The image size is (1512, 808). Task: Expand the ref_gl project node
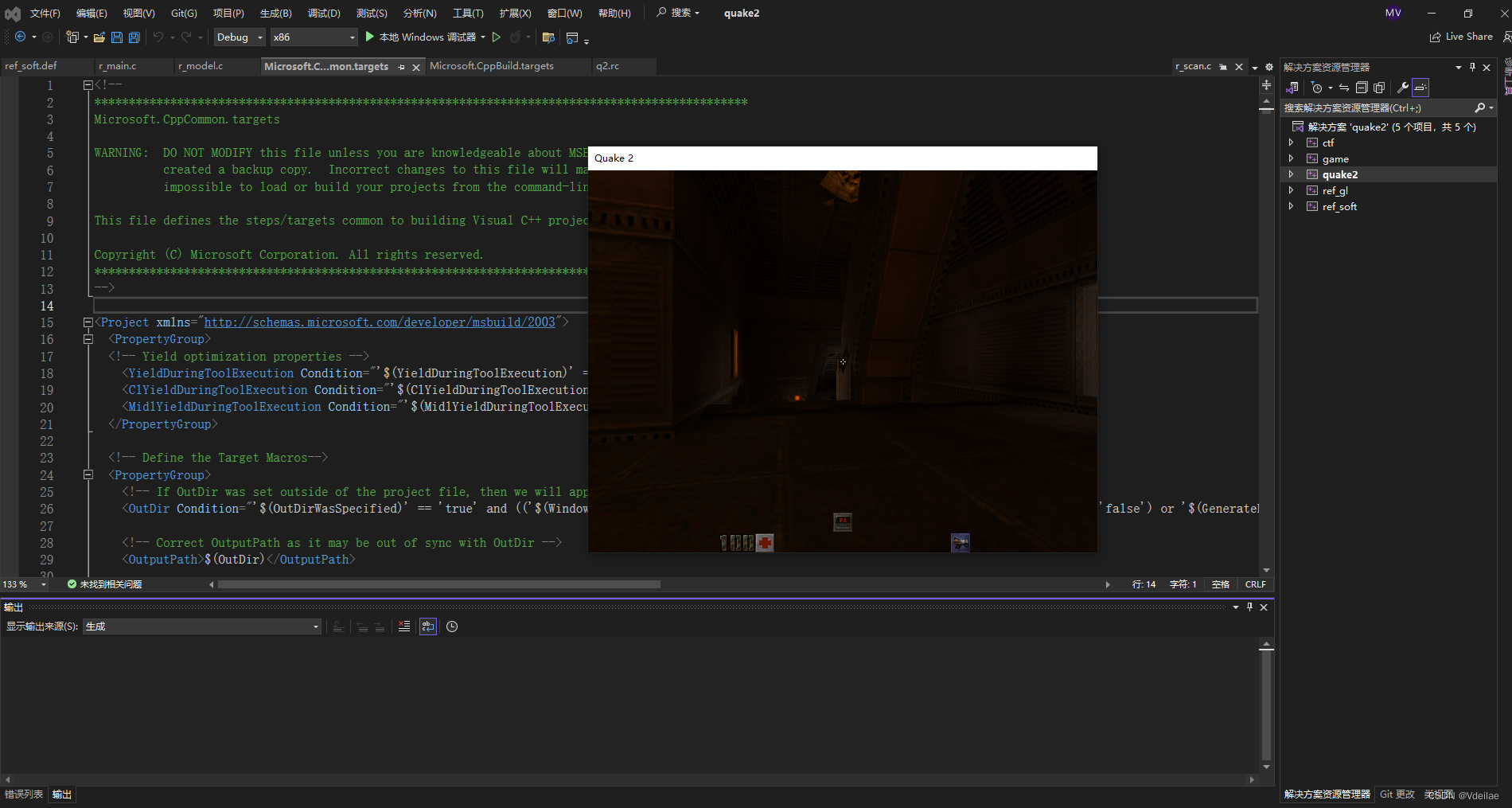coord(1291,190)
